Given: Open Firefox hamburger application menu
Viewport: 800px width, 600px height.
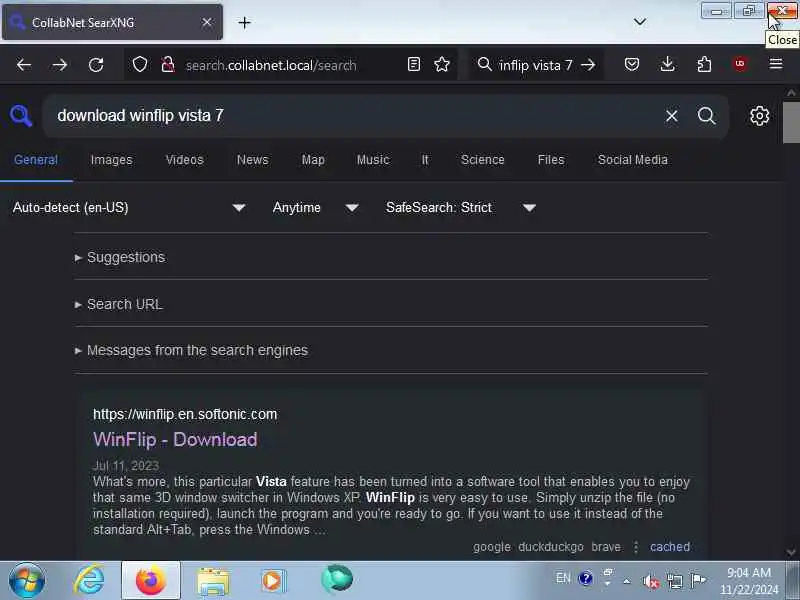Looking at the screenshot, I should point(776,64).
